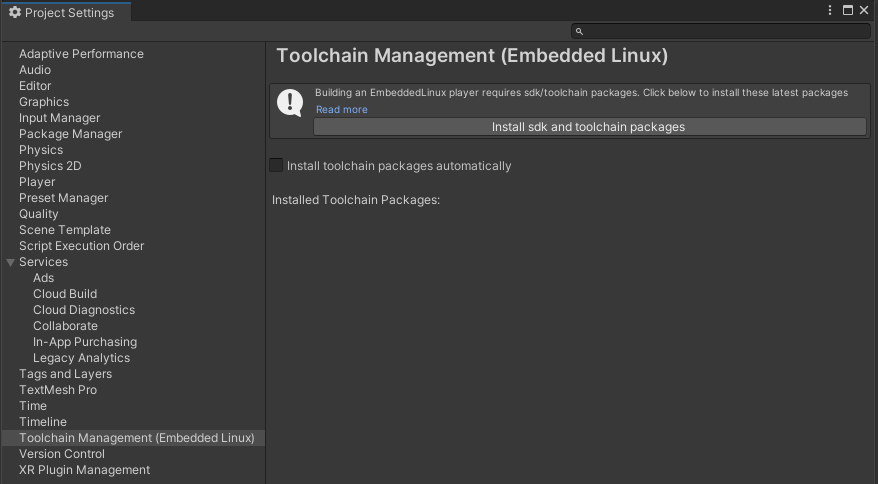Select Script Execution Order

pyautogui.click(x=81, y=246)
